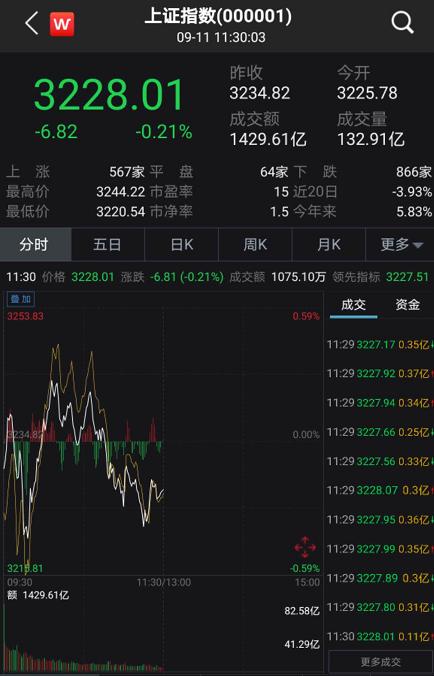Select trade row 11:29 3227.17
The width and height of the screenshot is (434, 676).
(379, 344)
